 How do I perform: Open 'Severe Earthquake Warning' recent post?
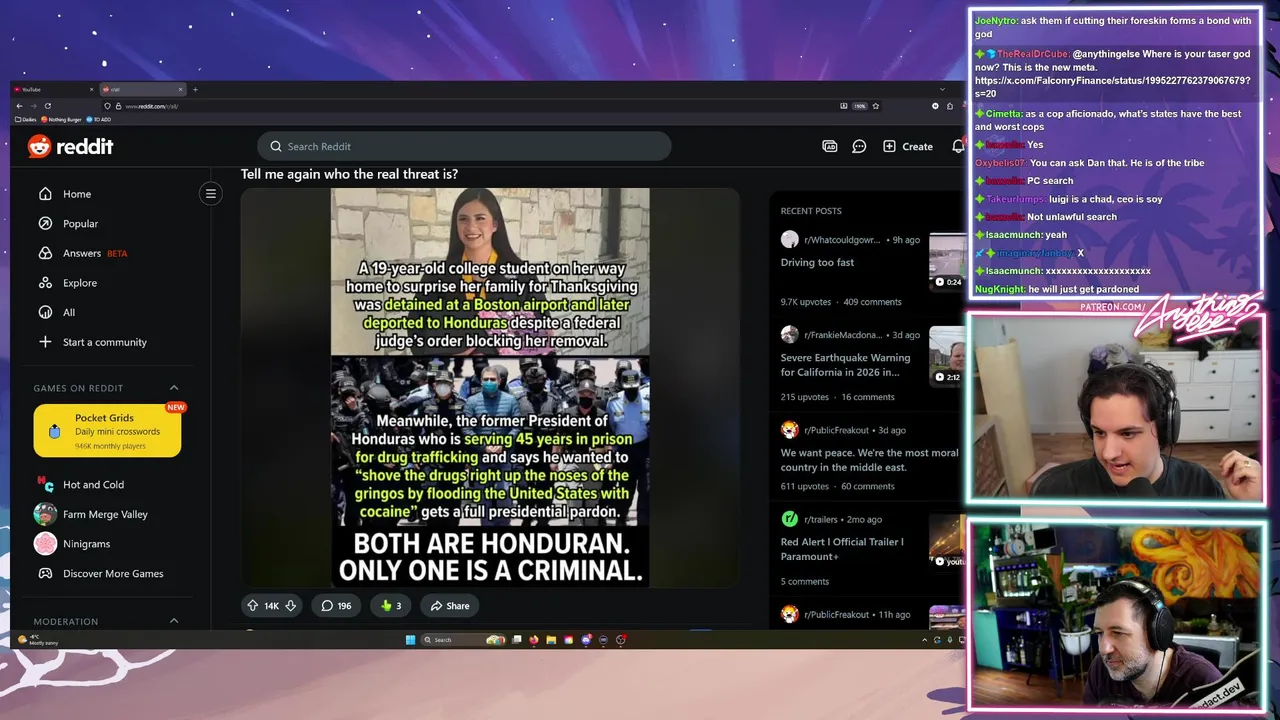tap(846, 365)
